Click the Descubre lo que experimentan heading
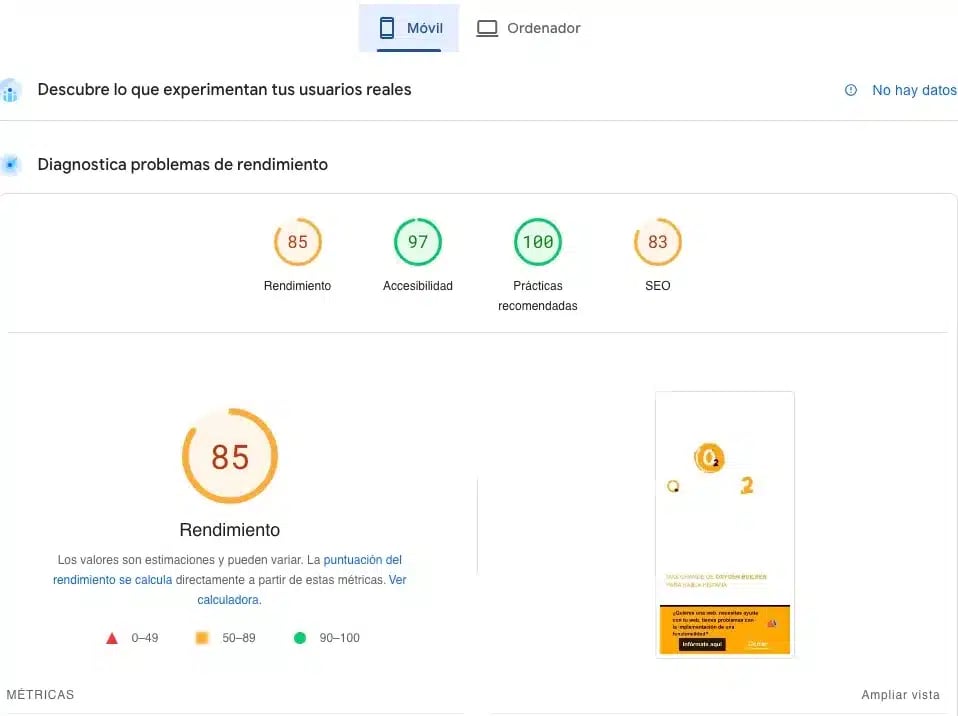Screen dimensions: 958x716 pos(224,90)
